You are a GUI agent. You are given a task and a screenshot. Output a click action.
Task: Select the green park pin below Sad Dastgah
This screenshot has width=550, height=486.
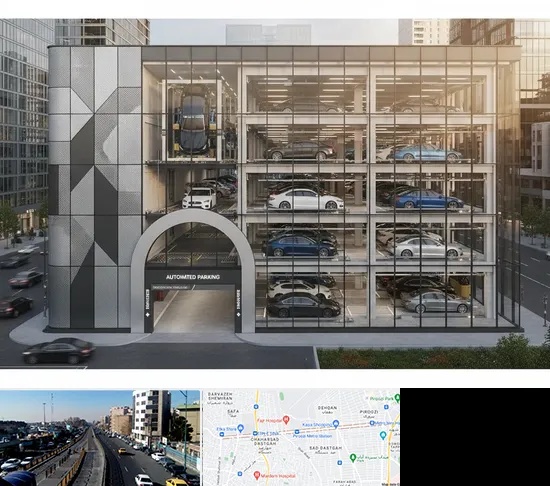pyautogui.click(x=353, y=457)
